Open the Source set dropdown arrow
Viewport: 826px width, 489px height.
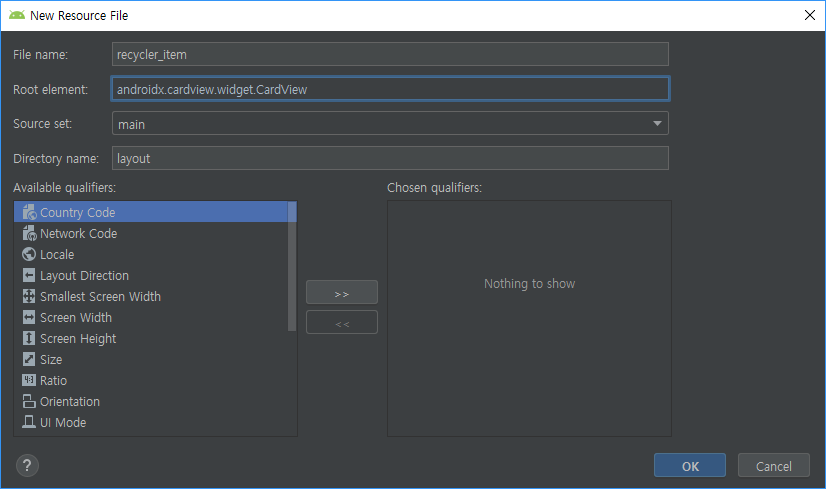(x=657, y=123)
